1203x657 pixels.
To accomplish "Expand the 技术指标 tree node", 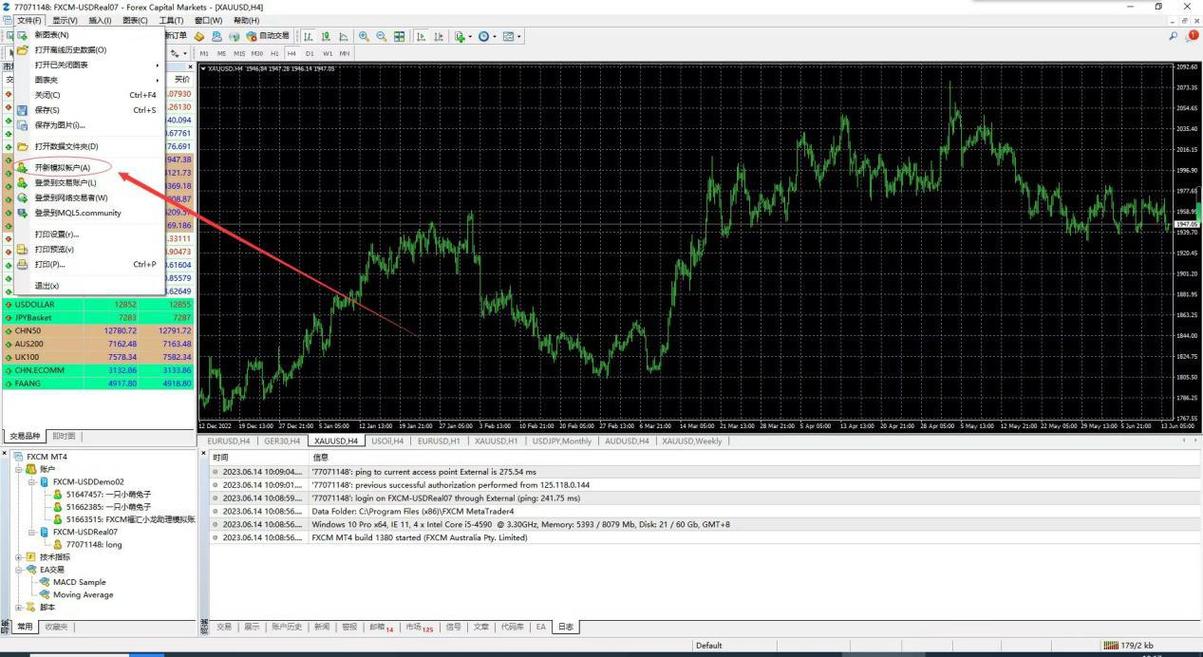I will click(x=19, y=557).
